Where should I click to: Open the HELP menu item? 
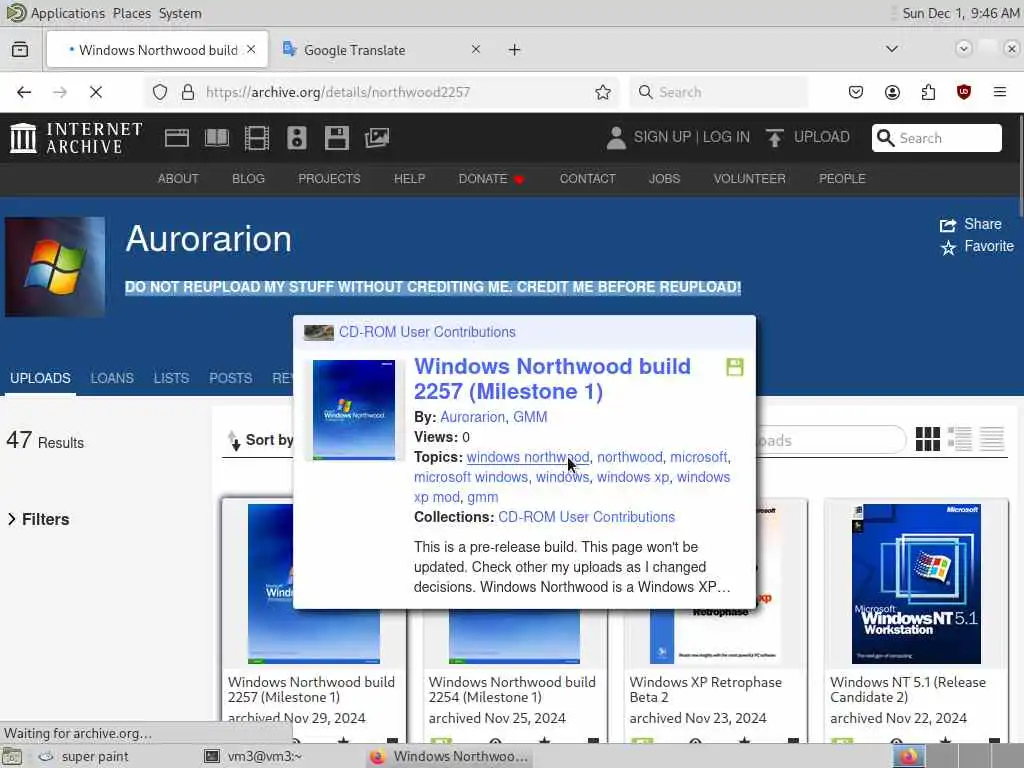[x=409, y=178]
